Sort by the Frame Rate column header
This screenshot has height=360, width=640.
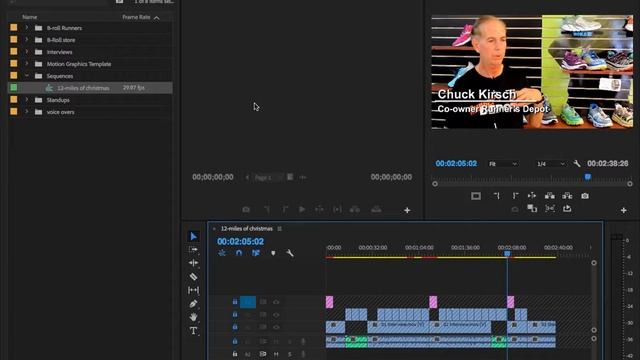point(136,17)
